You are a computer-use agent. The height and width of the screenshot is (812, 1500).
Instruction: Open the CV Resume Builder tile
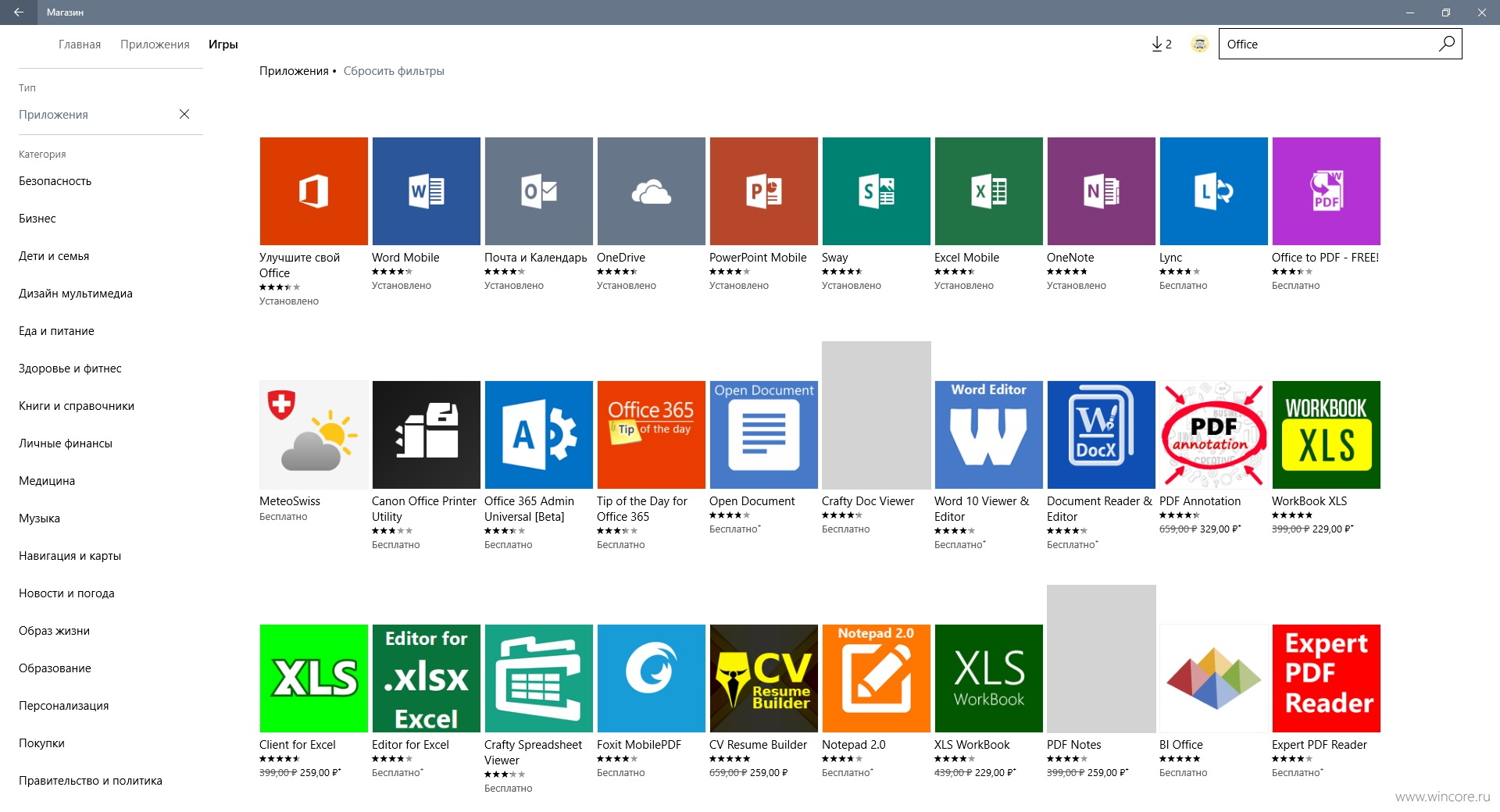point(763,678)
